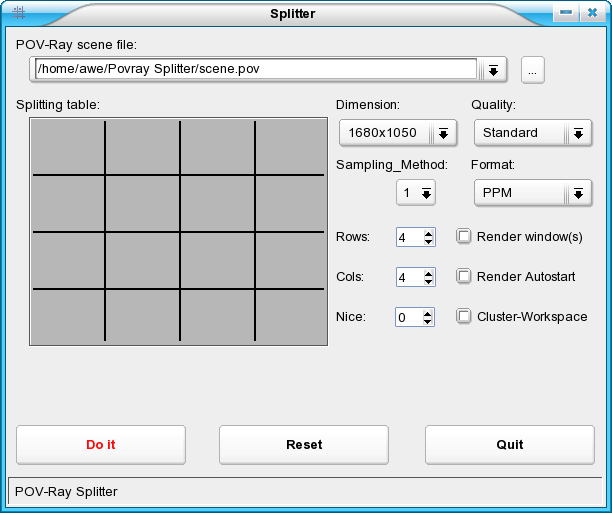612x513 pixels.
Task: Enable the Render window(s) checkbox
Action: pyautogui.click(x=464, y=237)
